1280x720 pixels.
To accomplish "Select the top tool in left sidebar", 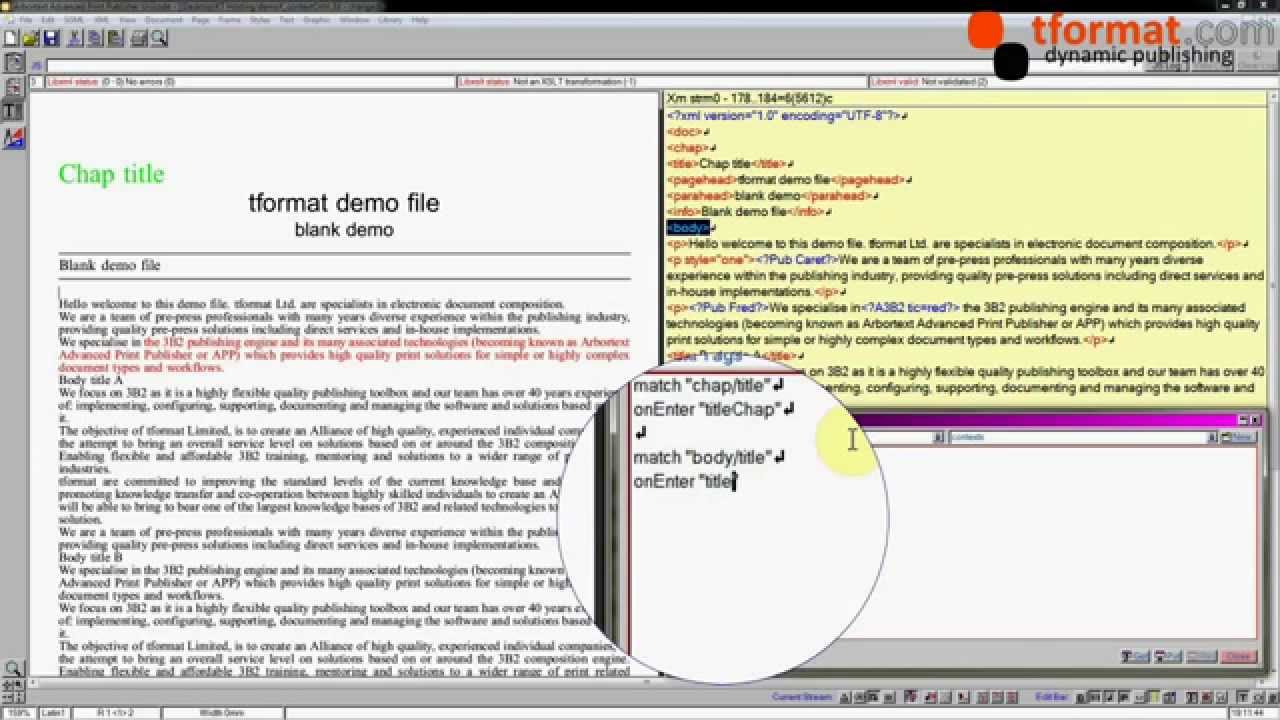I will click(14, 63).
